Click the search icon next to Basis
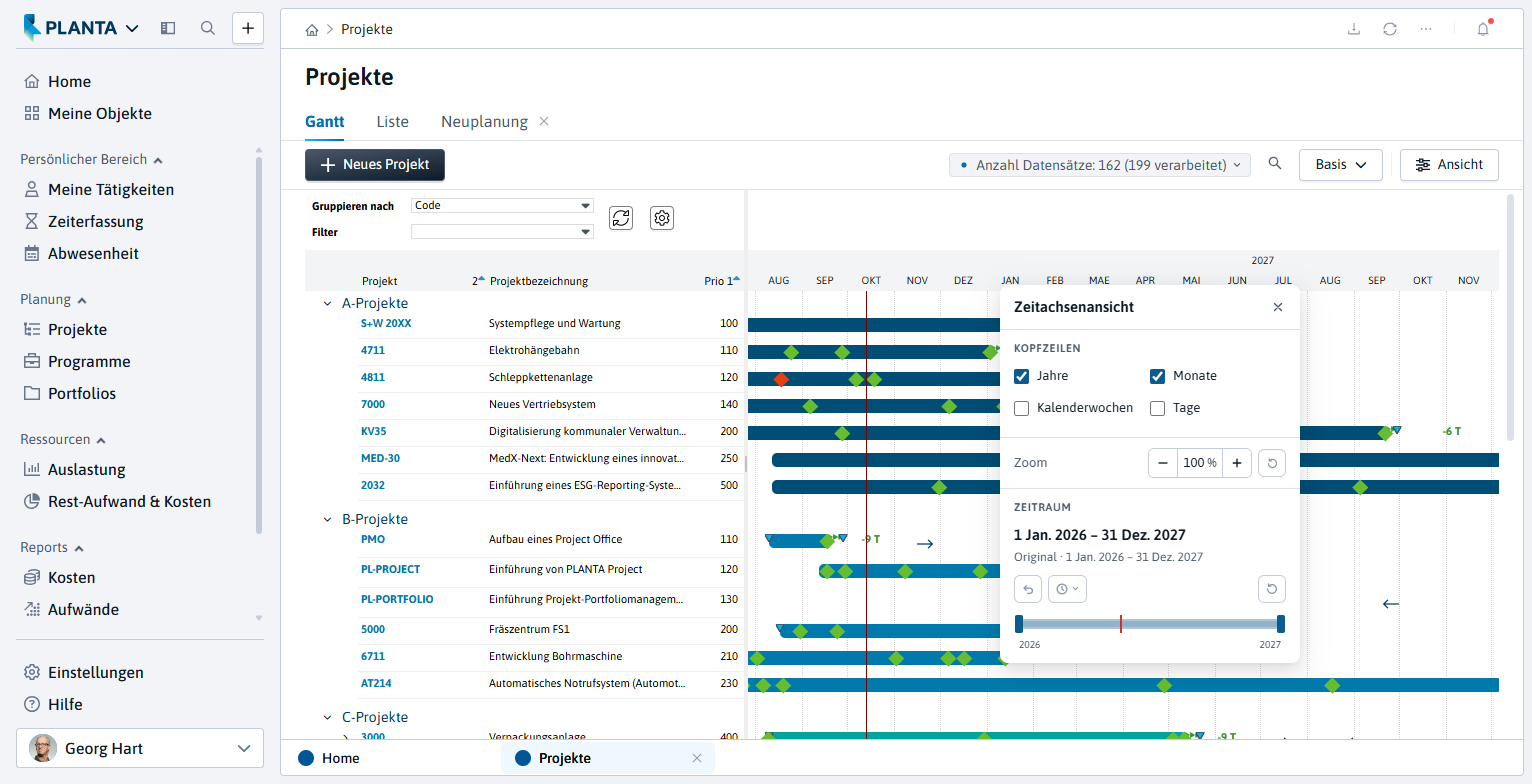 coord(1275,164)
